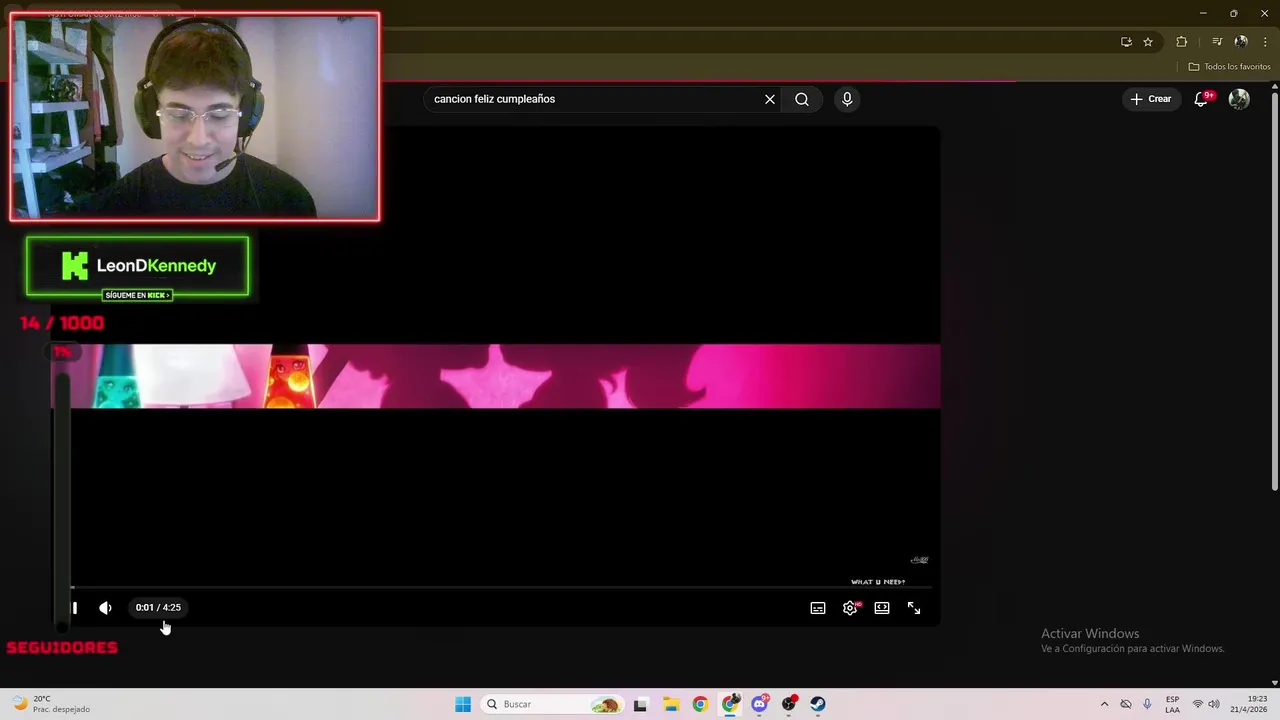The height and width of the screenshot is (720, 1280).
Task: Open system volume tray icon
Action: (x=1214, y=704)
